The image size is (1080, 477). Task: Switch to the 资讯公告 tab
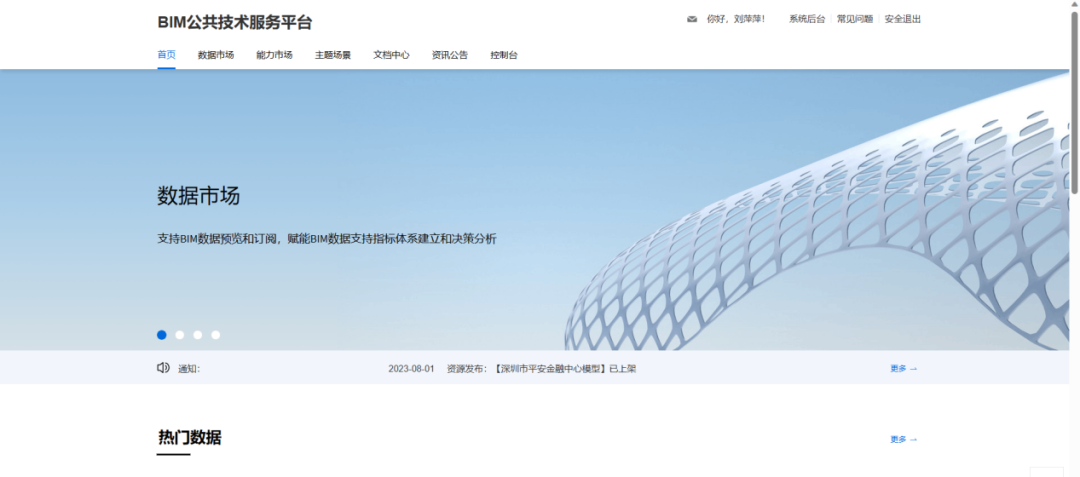pyautogui.click(x=450, y=55)
